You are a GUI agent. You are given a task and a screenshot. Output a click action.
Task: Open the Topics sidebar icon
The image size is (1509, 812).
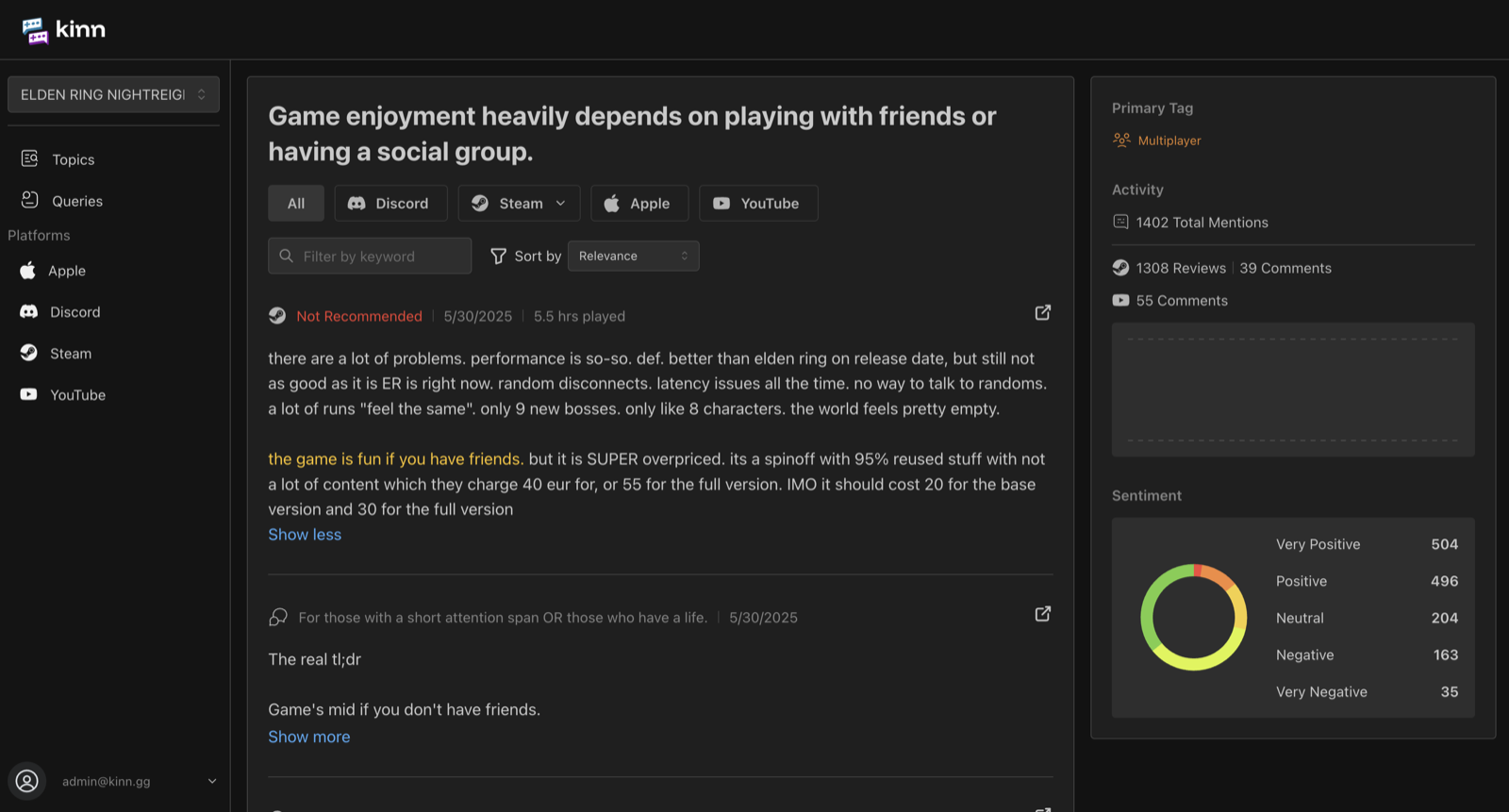pyautogui.click(x=29, y=158)
